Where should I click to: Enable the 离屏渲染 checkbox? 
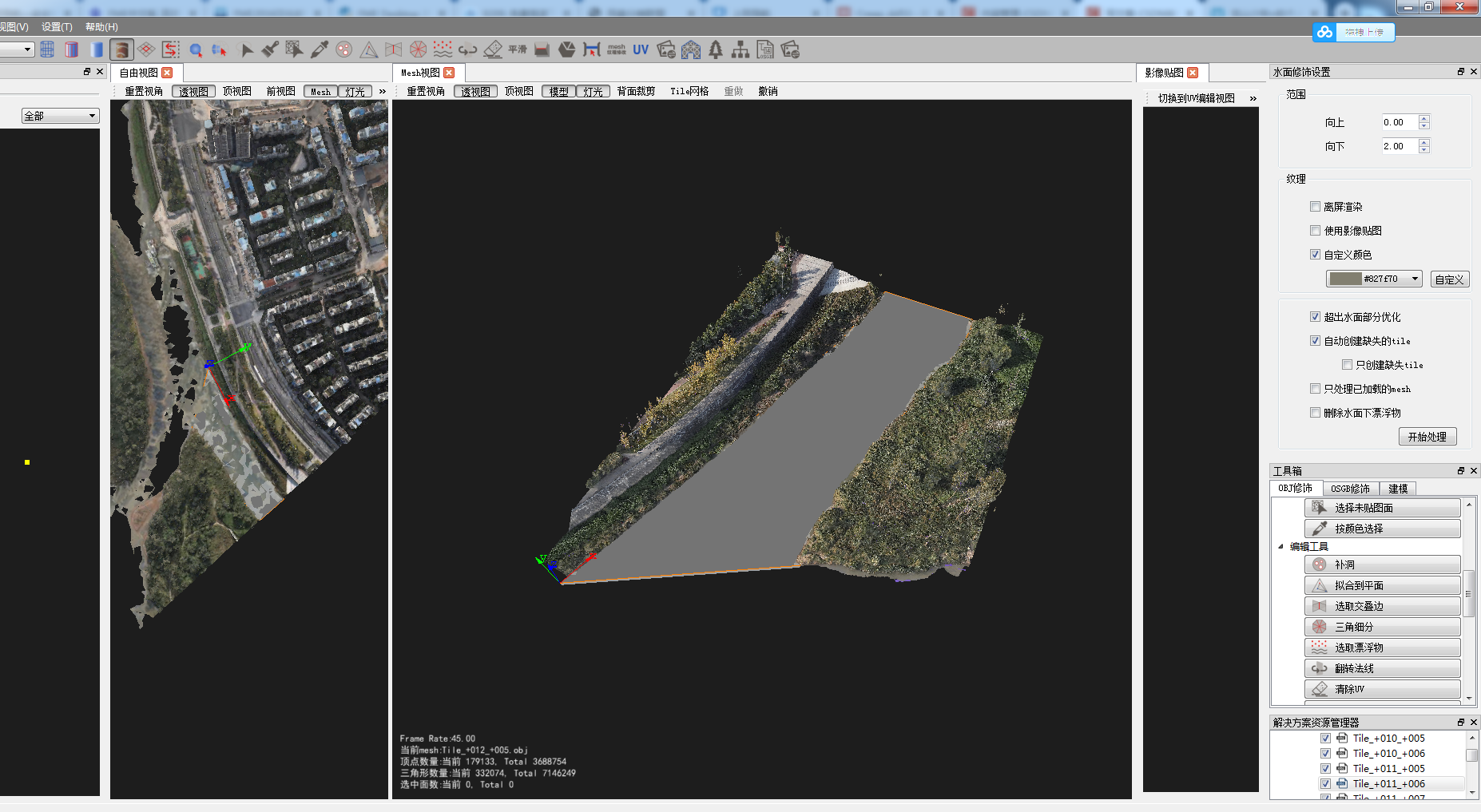(1315, 206)
